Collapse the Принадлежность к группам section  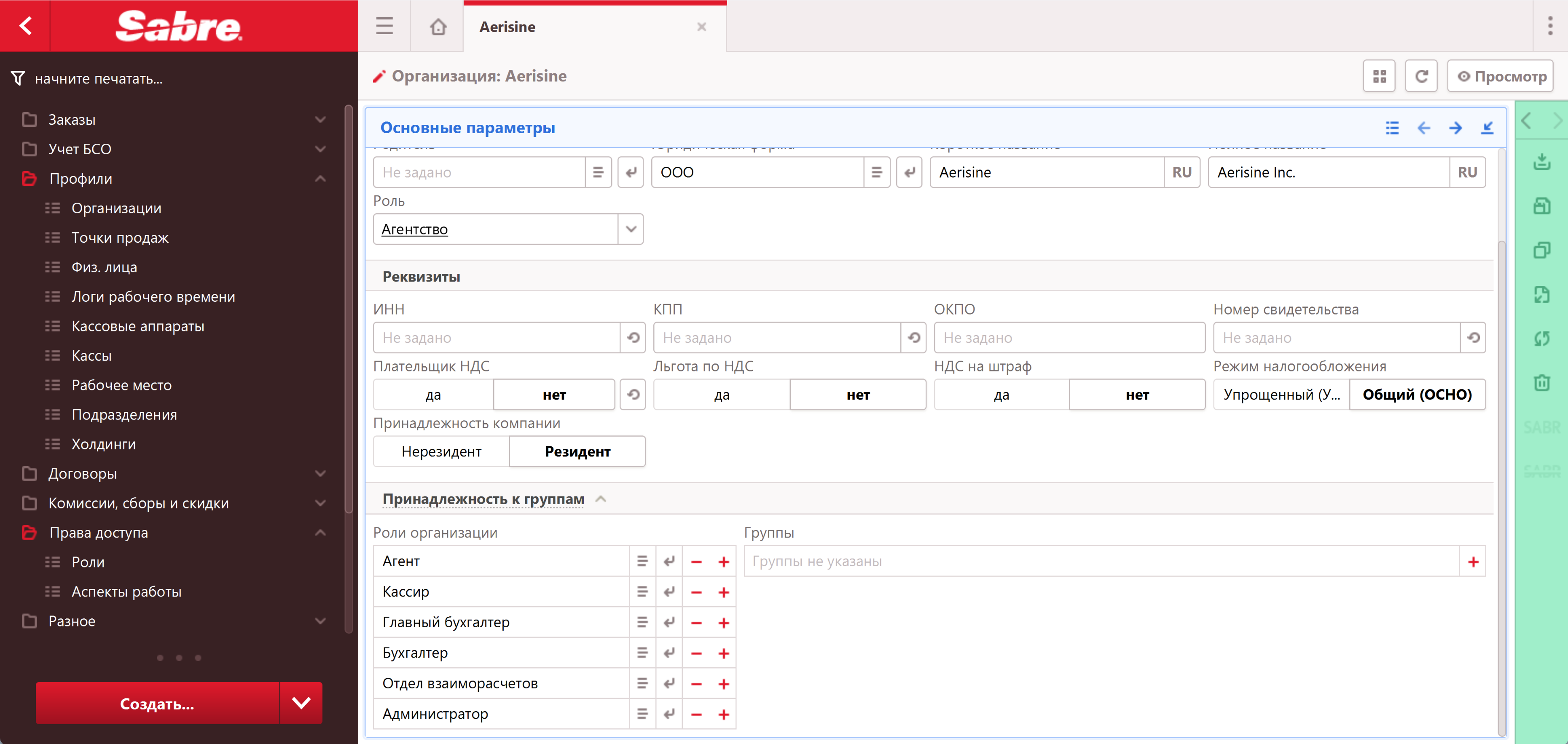[601, 499]
